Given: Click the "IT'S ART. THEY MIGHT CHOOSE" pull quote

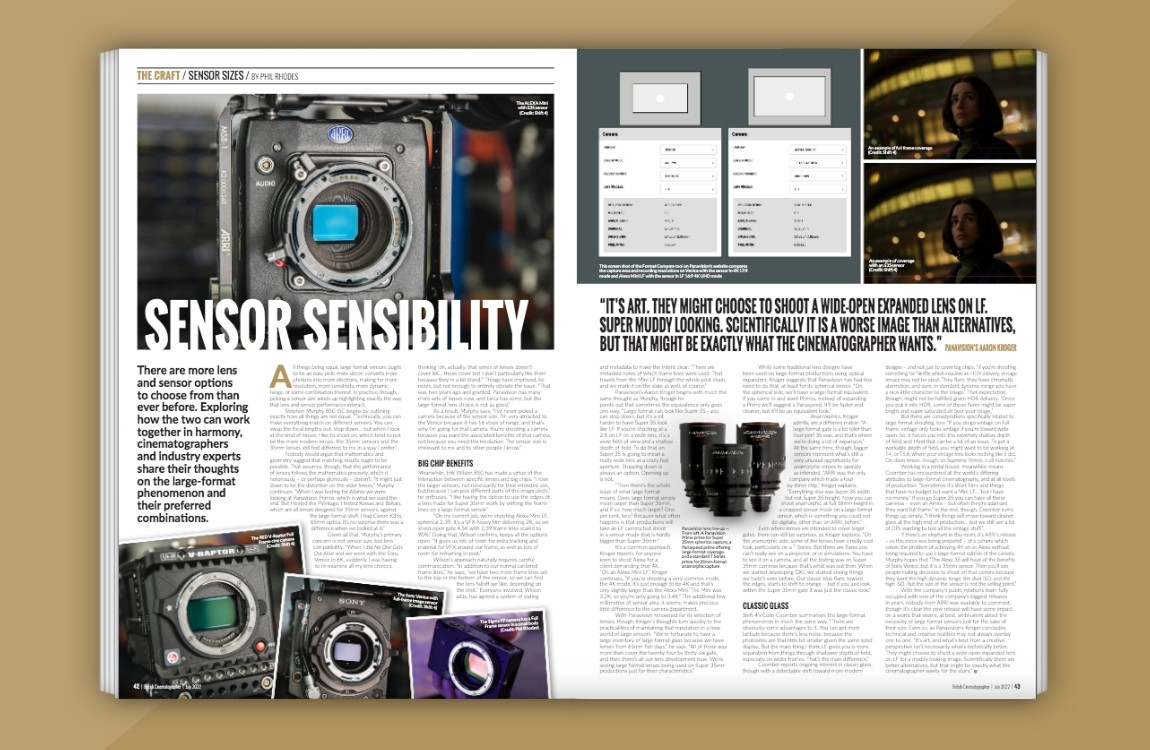Looking at the screenshot, I should (x=807, y=325).
